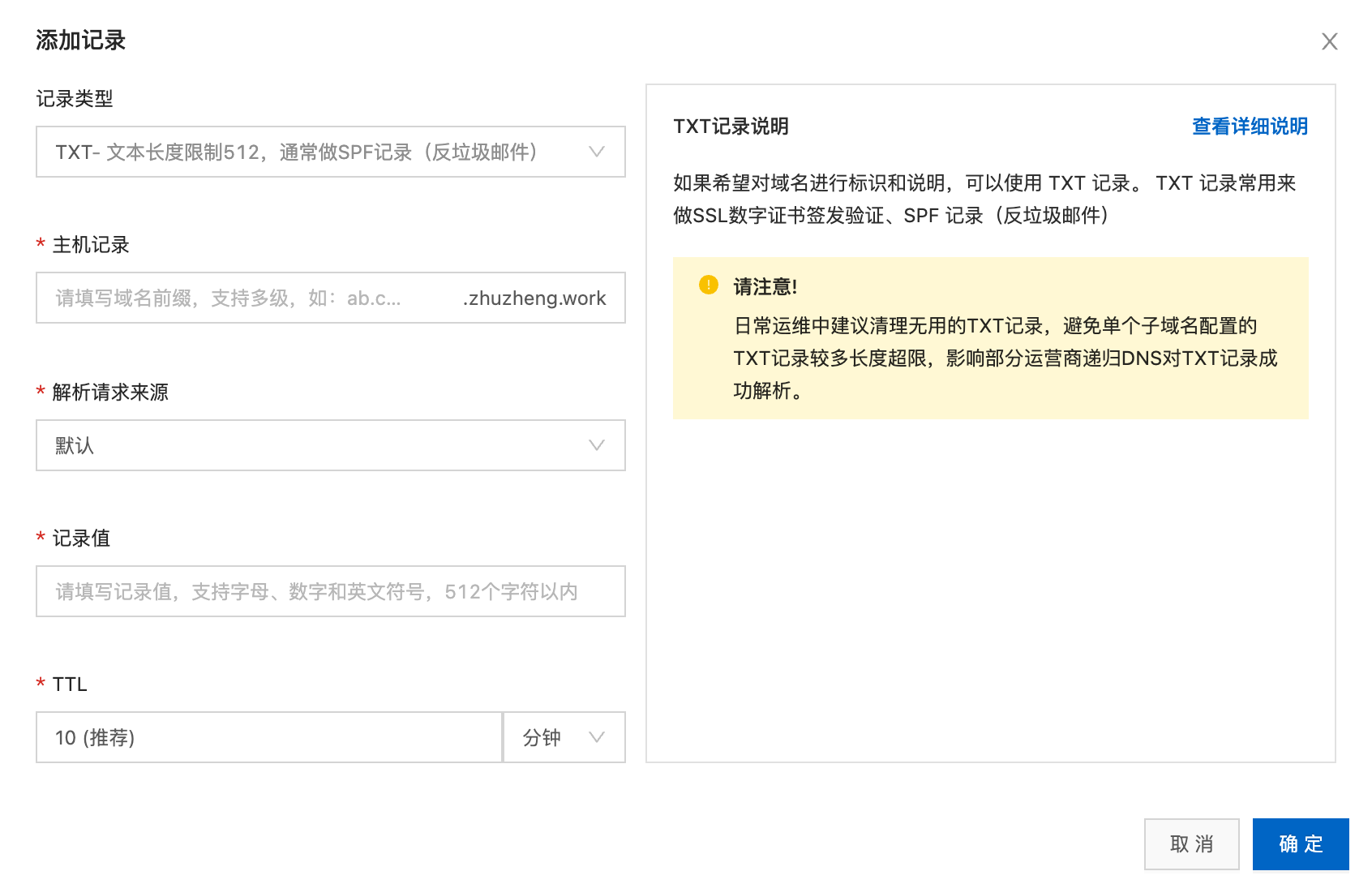Click the TXT记录说明 heading
Image resolution: width=1372 pixels, height=884 pixels.
point(731,127)
